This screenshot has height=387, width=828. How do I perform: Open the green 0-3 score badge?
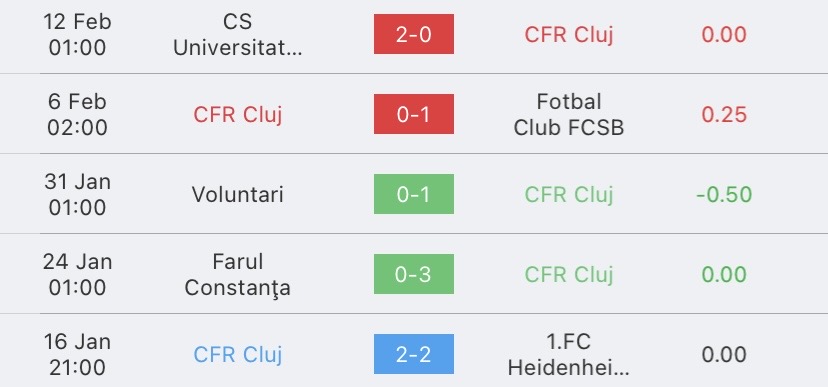click(x=413, y=274)
